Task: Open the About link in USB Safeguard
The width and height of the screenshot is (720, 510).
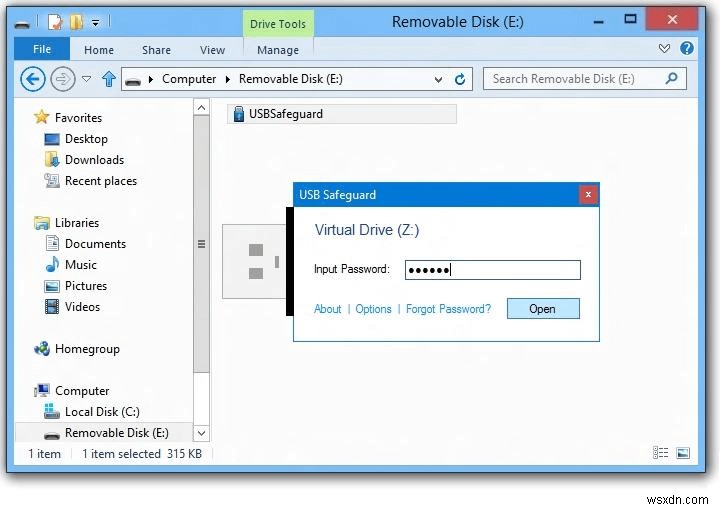Action: 327,309
